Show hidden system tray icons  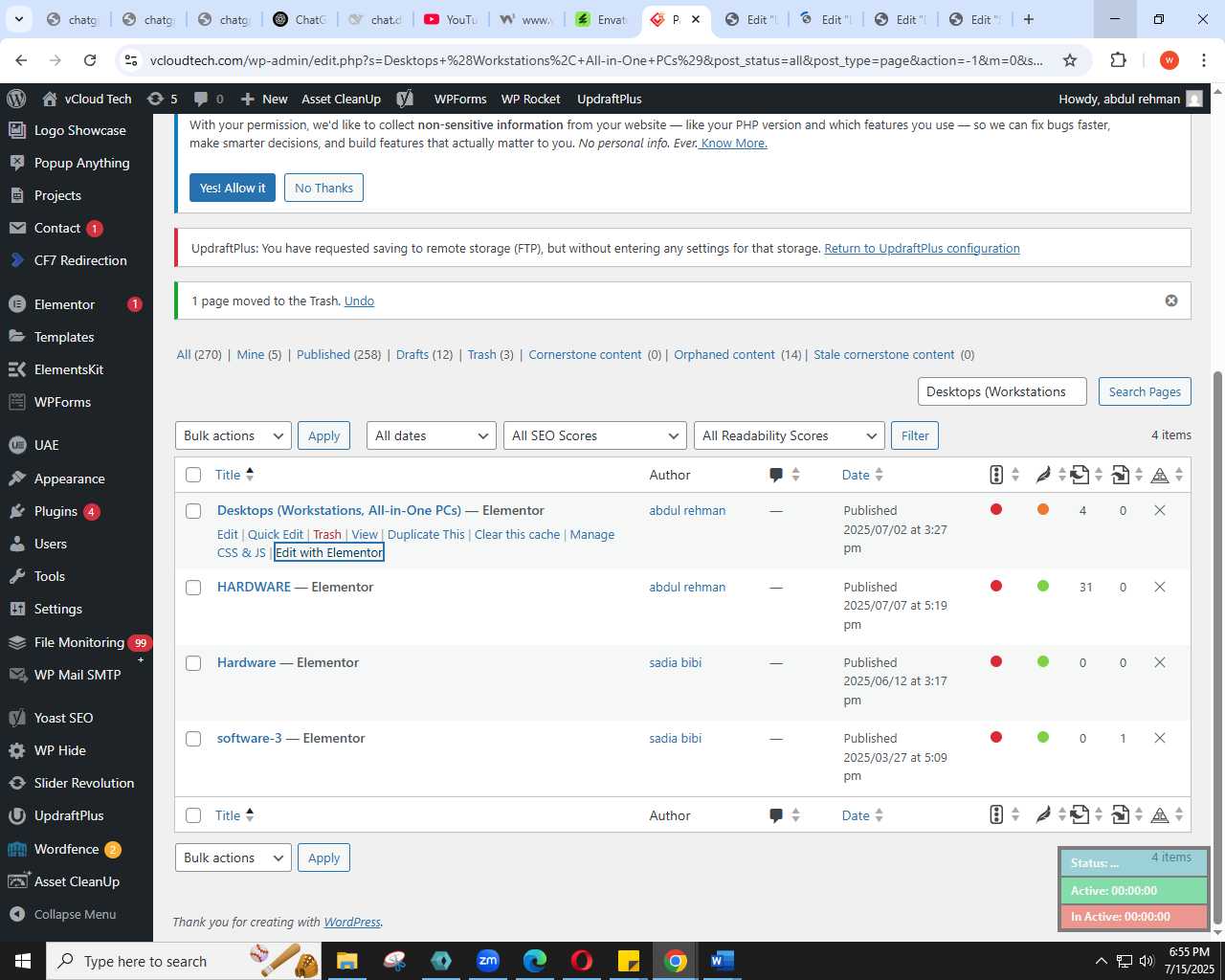tap(1101, 961)
